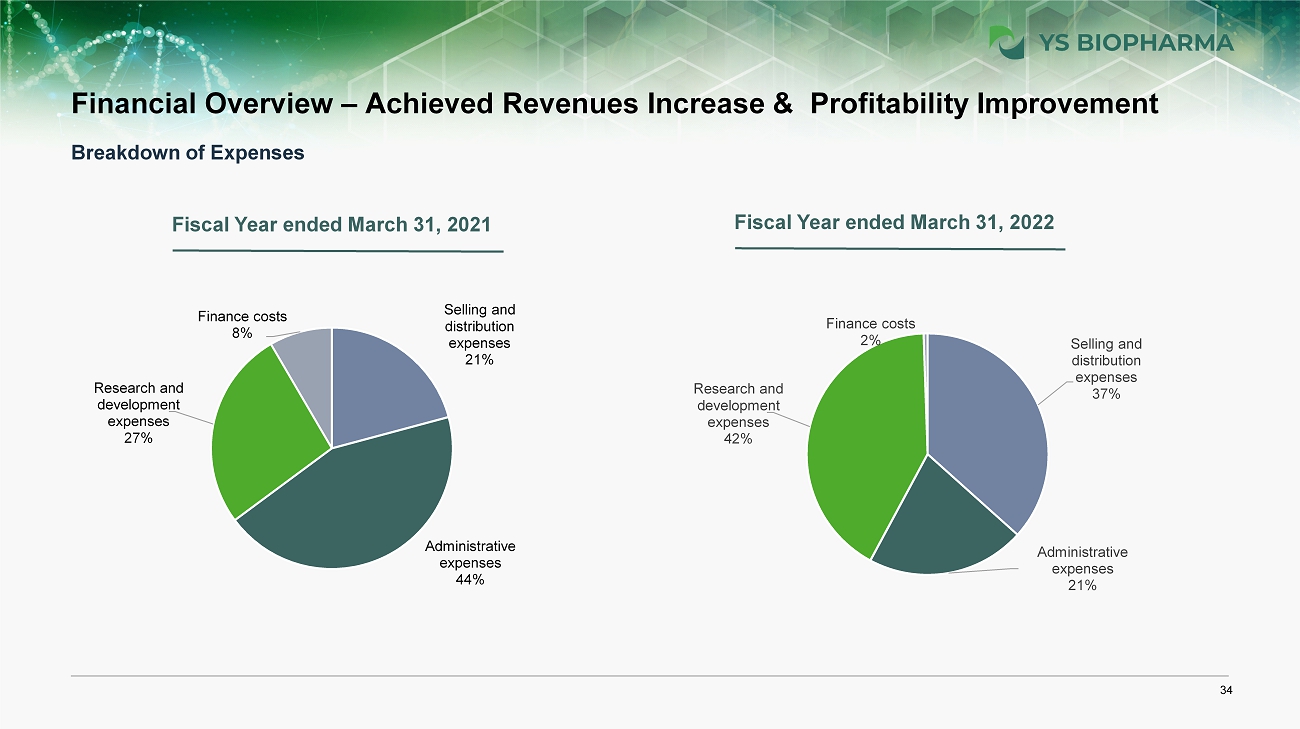Select the Financial Overview slide title

point(614,104)
